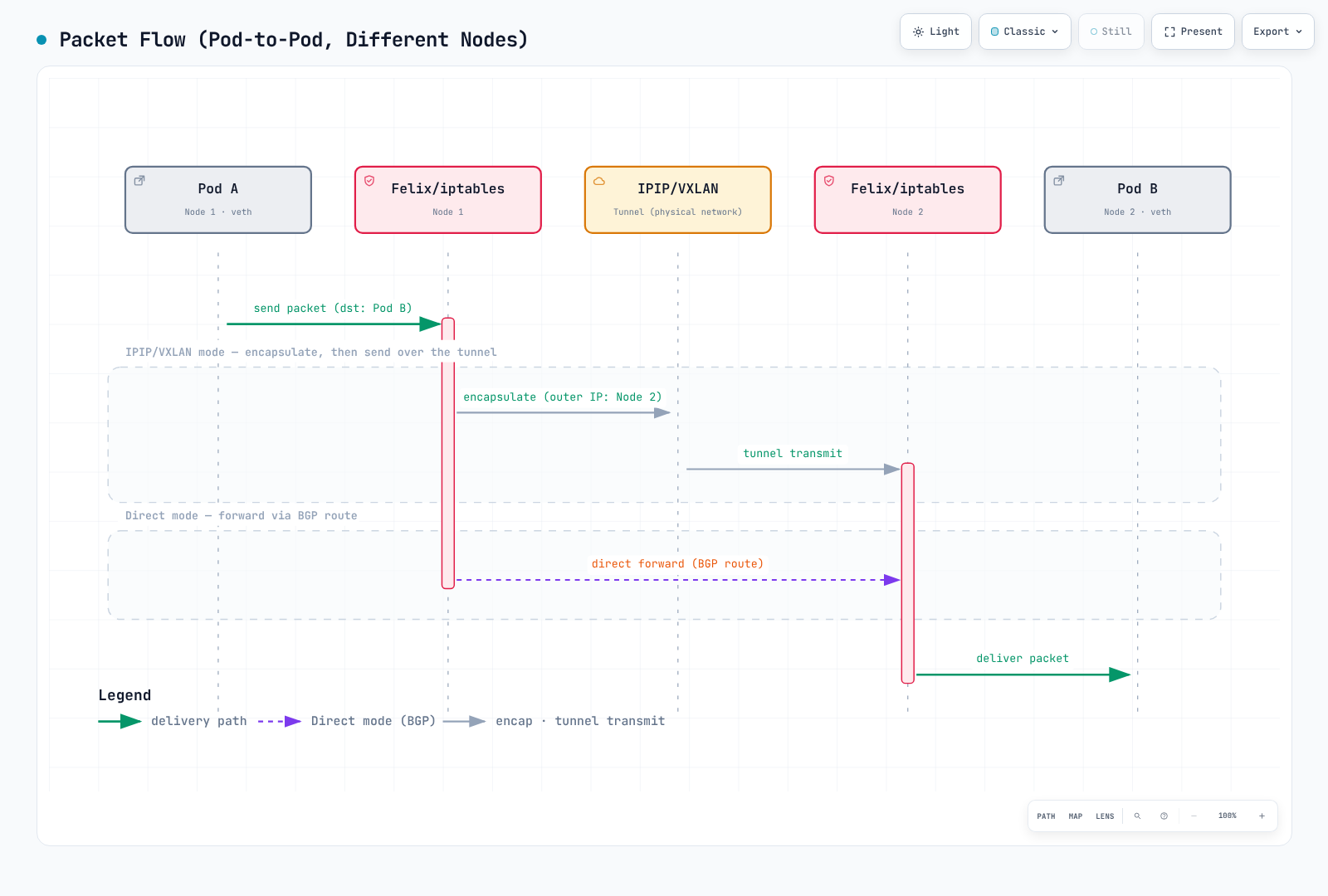Switch to Light theme
1328x896 pixels.
935,32
